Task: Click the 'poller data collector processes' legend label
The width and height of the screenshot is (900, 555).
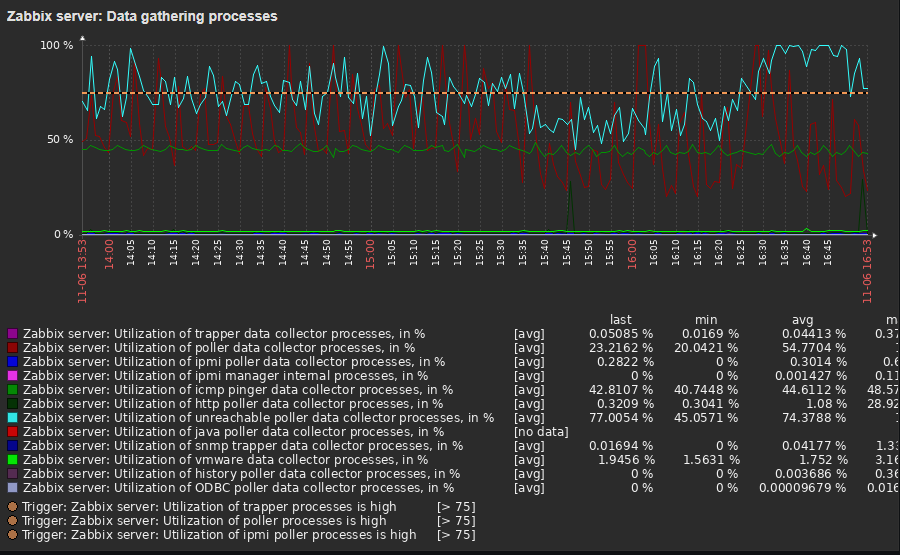Action: point(219,348)
